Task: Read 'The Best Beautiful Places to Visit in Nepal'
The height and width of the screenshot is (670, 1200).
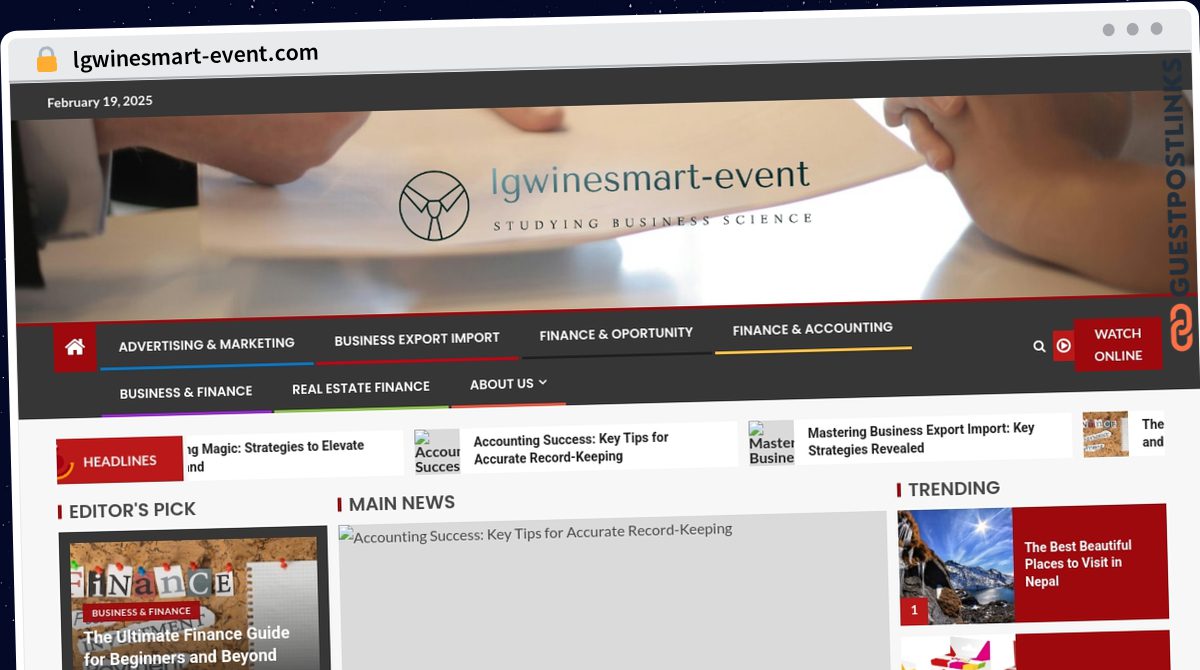Action: [x=1078, y=563]
